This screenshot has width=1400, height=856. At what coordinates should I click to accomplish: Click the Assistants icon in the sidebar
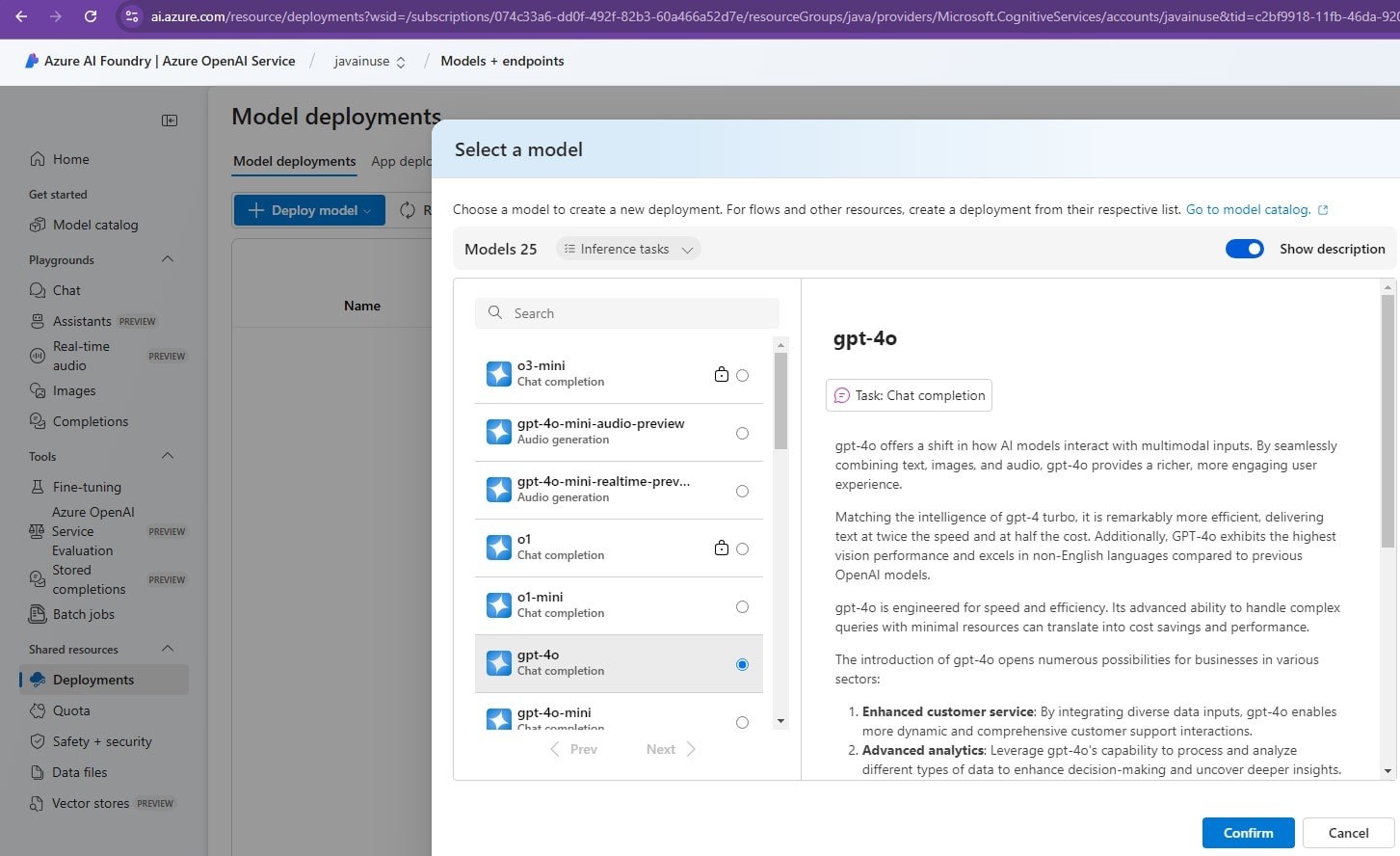38,321
